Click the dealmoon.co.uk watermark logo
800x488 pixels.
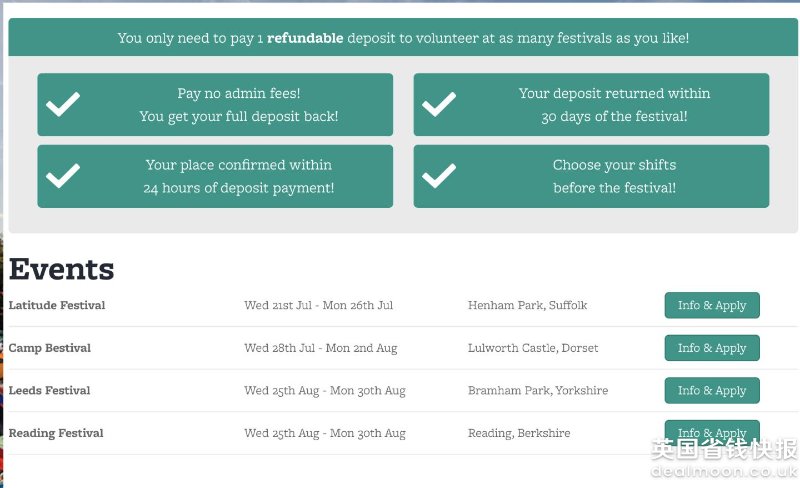[724, 459]
